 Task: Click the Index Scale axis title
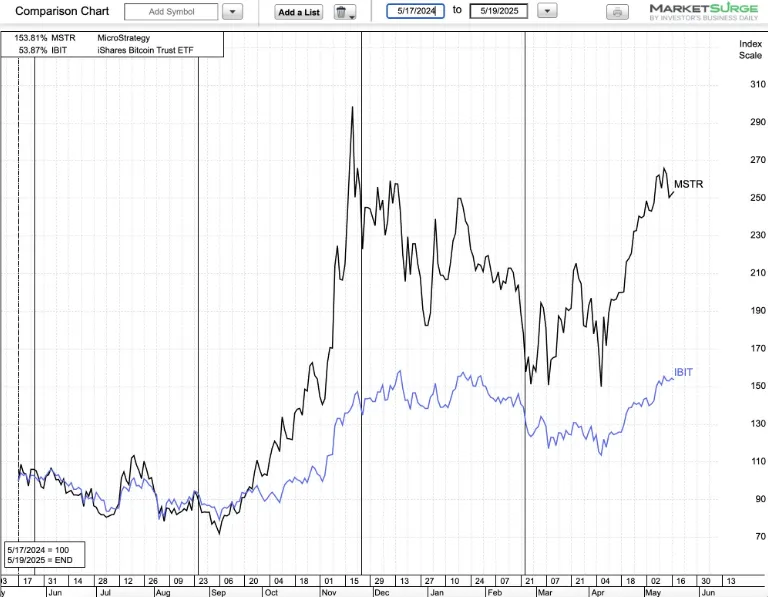750,49
